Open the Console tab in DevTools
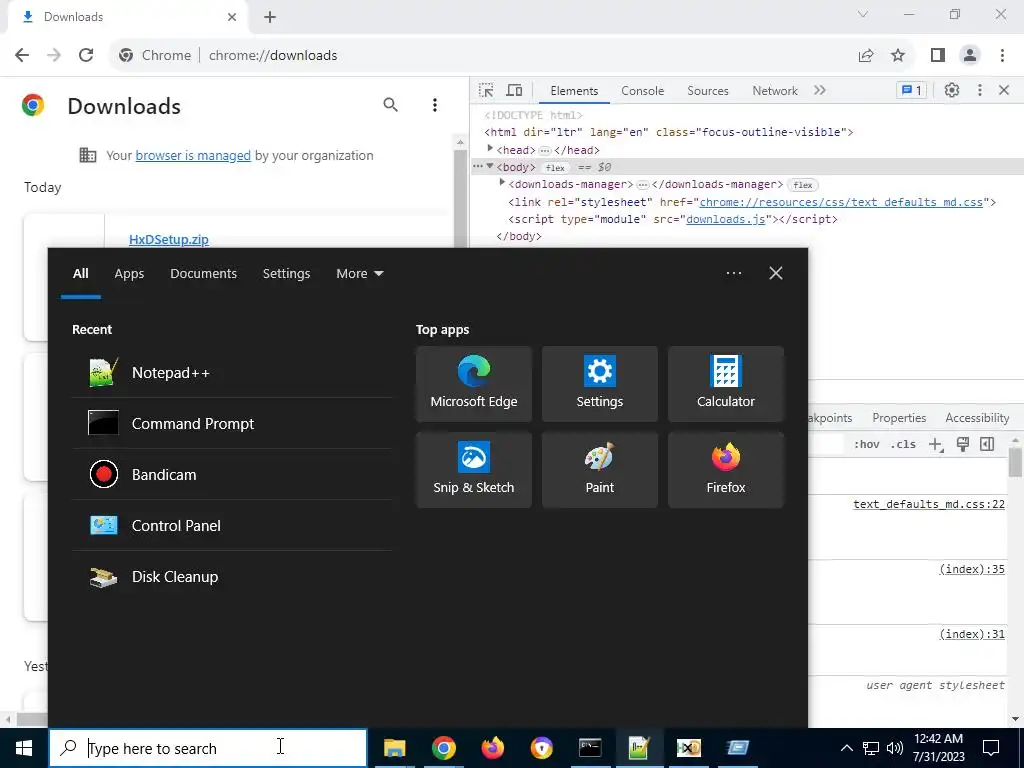This screenshot has height=768, width=1024. 643,91
